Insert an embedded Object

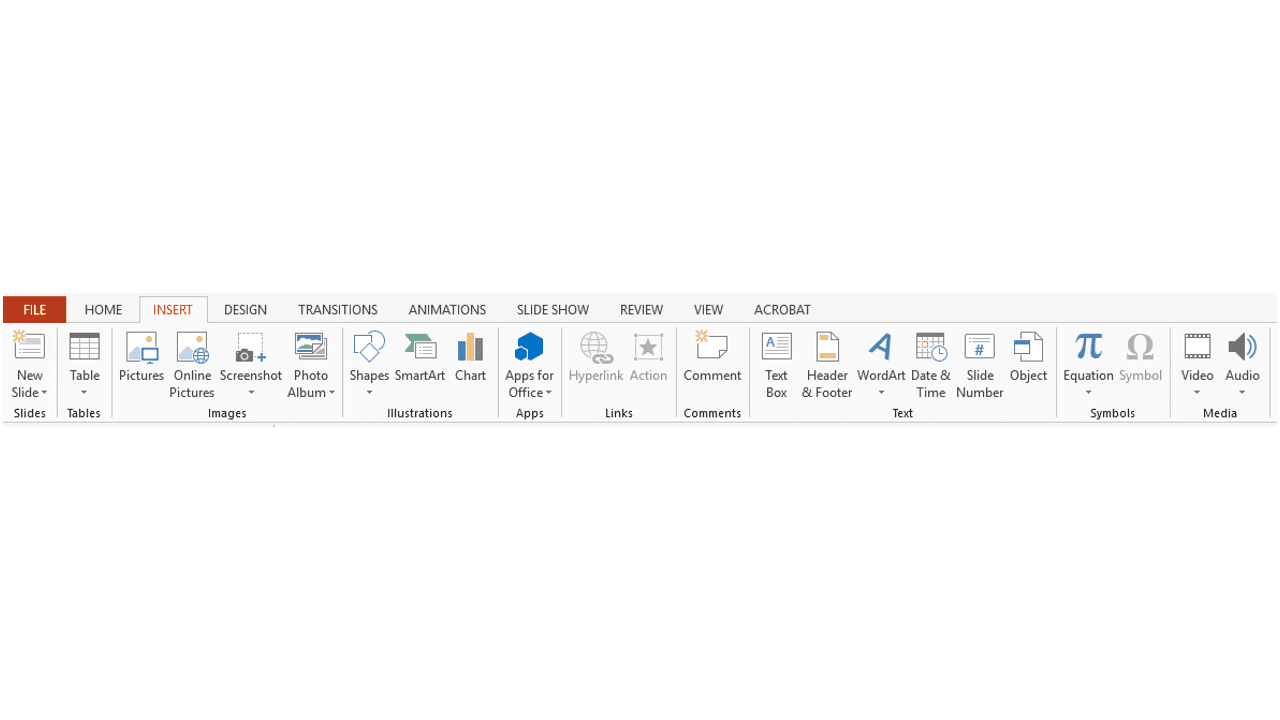[1028, 362]
